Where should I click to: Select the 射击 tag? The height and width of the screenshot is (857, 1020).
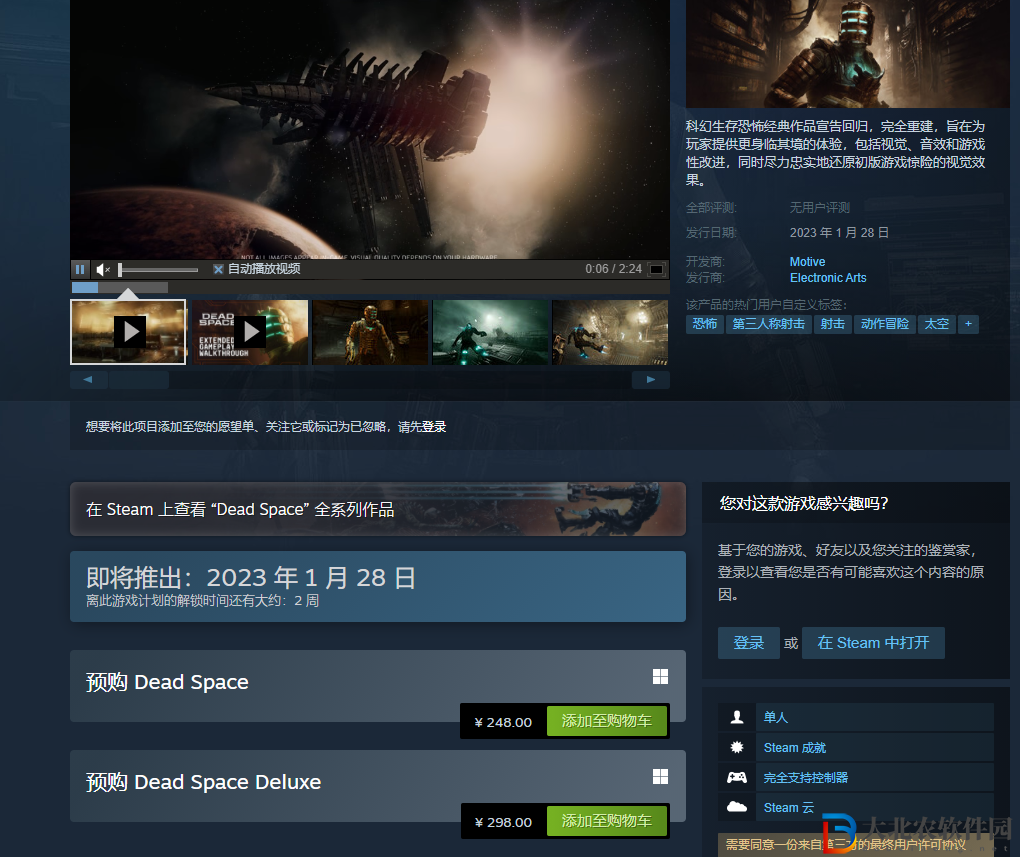[x=833, y=324]
